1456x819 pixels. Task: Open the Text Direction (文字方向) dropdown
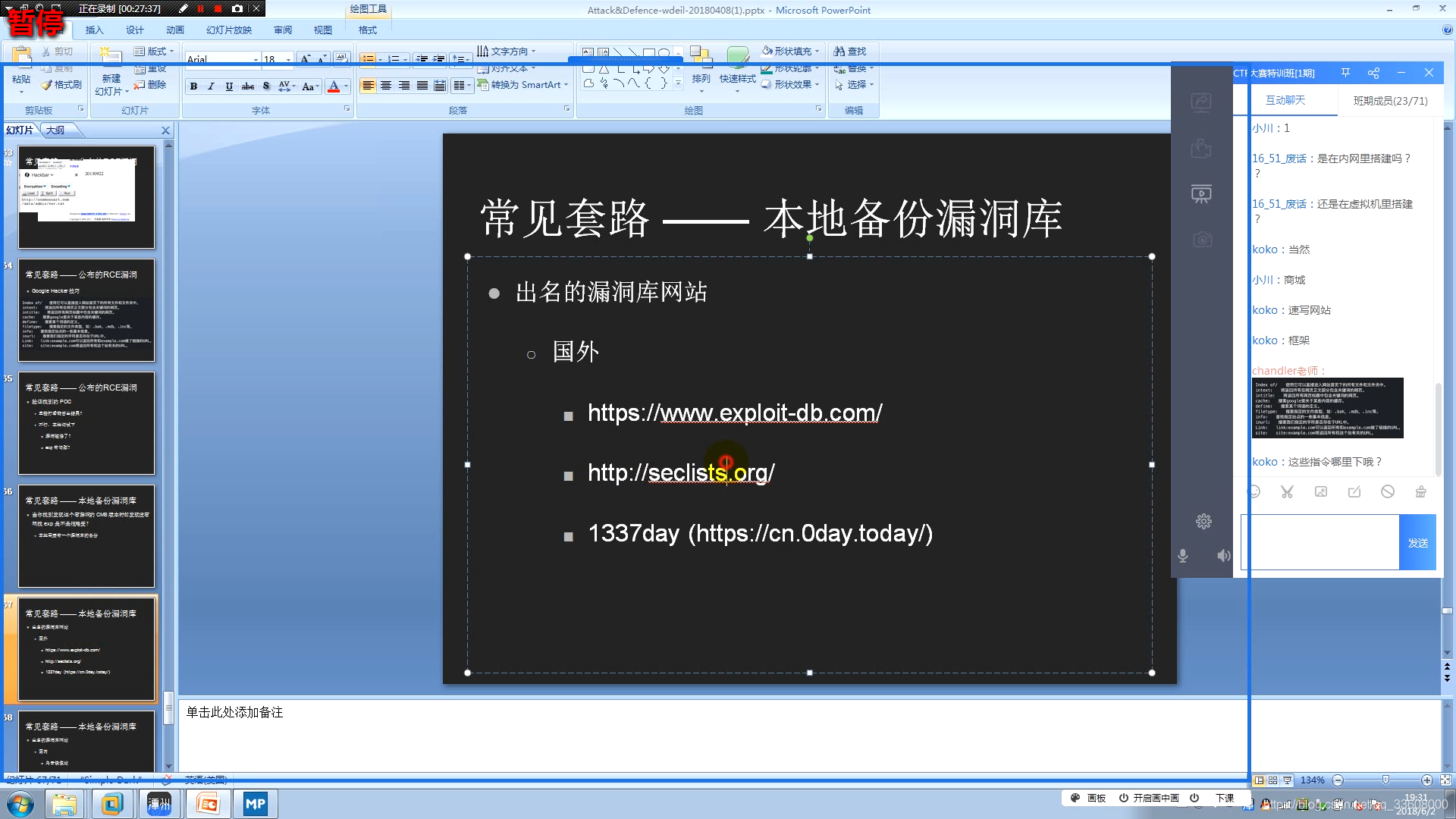533,52
